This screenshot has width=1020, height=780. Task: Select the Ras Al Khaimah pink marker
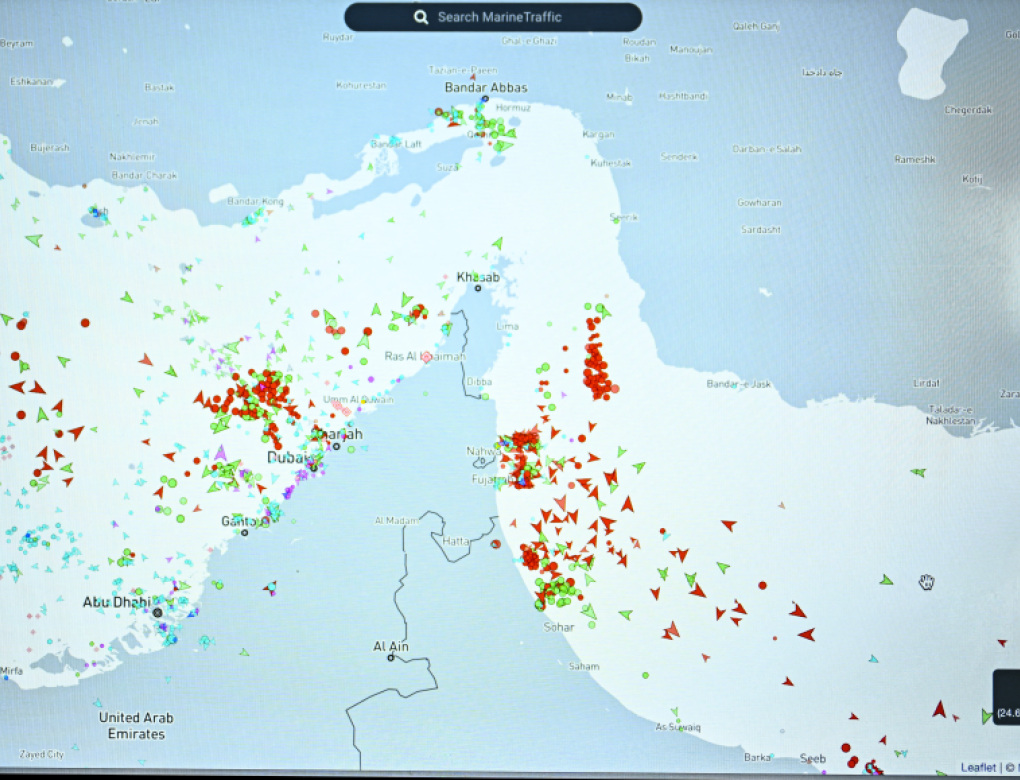(427, 356)
